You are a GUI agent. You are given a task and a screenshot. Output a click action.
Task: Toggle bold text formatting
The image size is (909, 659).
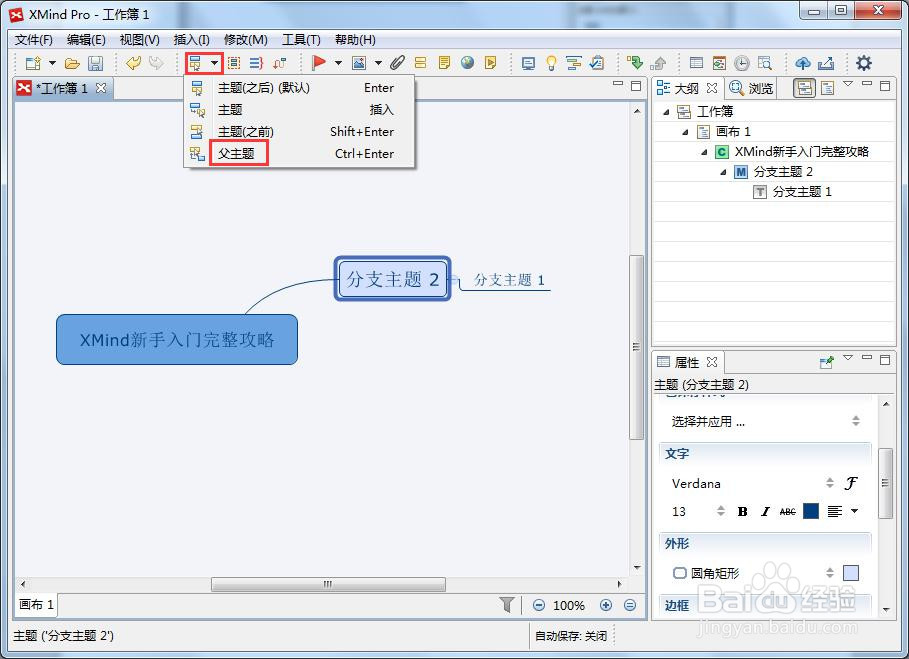(742, 511)
